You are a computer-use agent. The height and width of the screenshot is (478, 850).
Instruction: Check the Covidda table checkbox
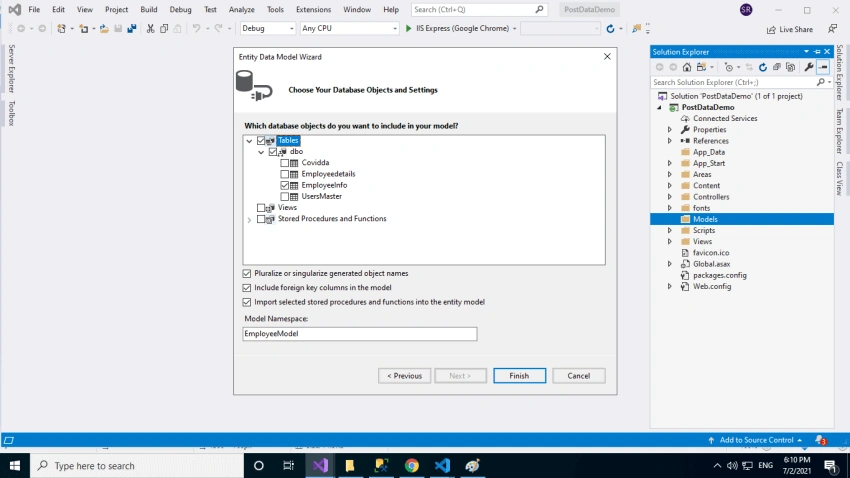click(285, 163)
